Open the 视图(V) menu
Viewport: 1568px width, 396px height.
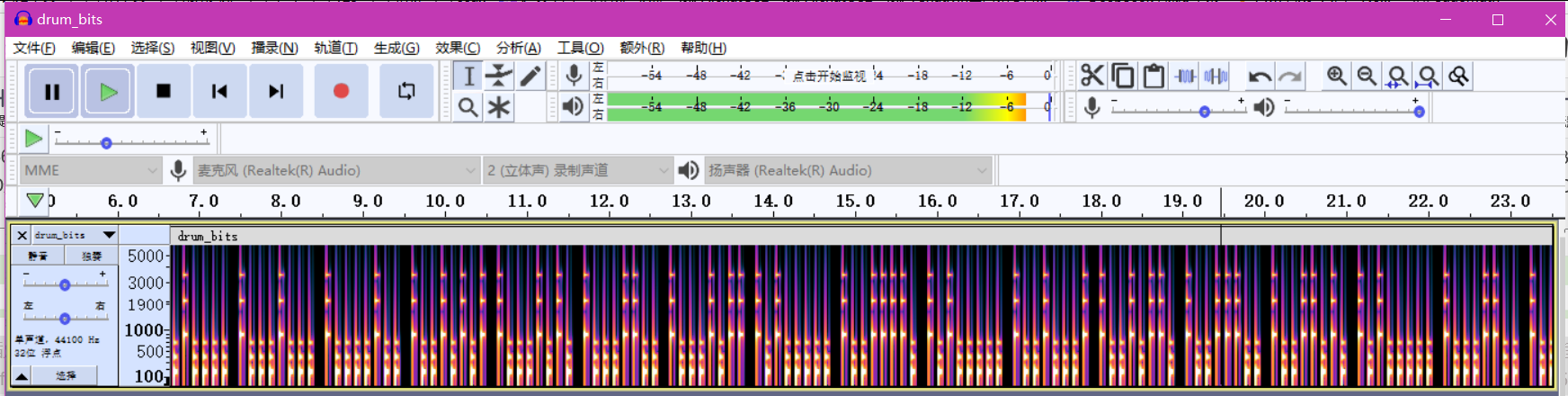[213, 48]
